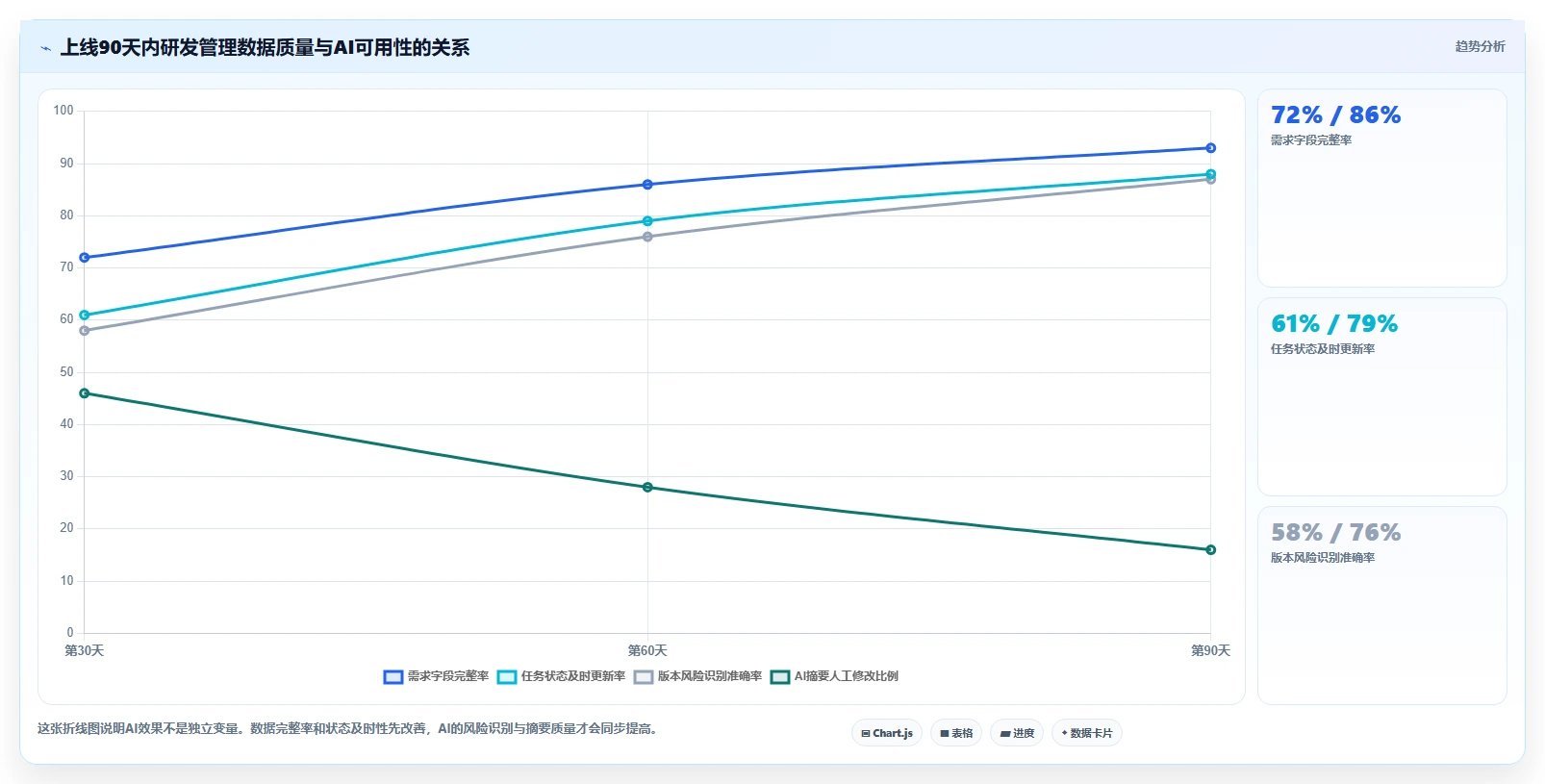Click the blue data point at 第90天

click(x=1211, y=148)
